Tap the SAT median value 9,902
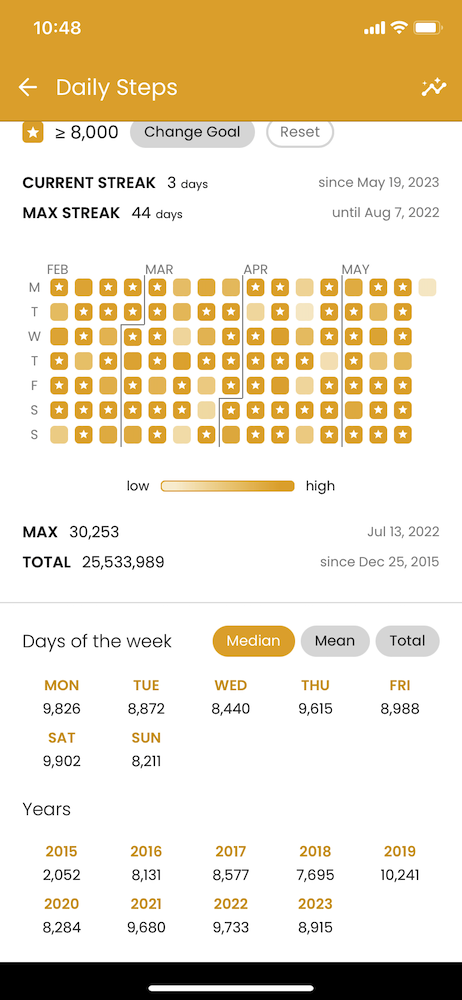Viewport: 462px width, 1000px height. pos(62,761)
